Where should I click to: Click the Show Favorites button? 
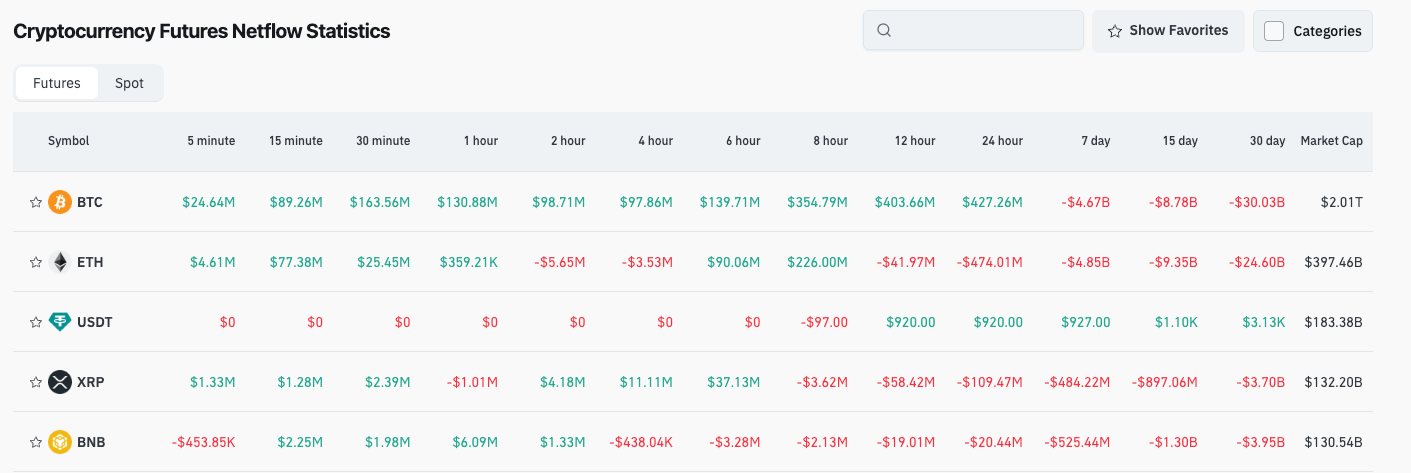(x=1168, y=31)
